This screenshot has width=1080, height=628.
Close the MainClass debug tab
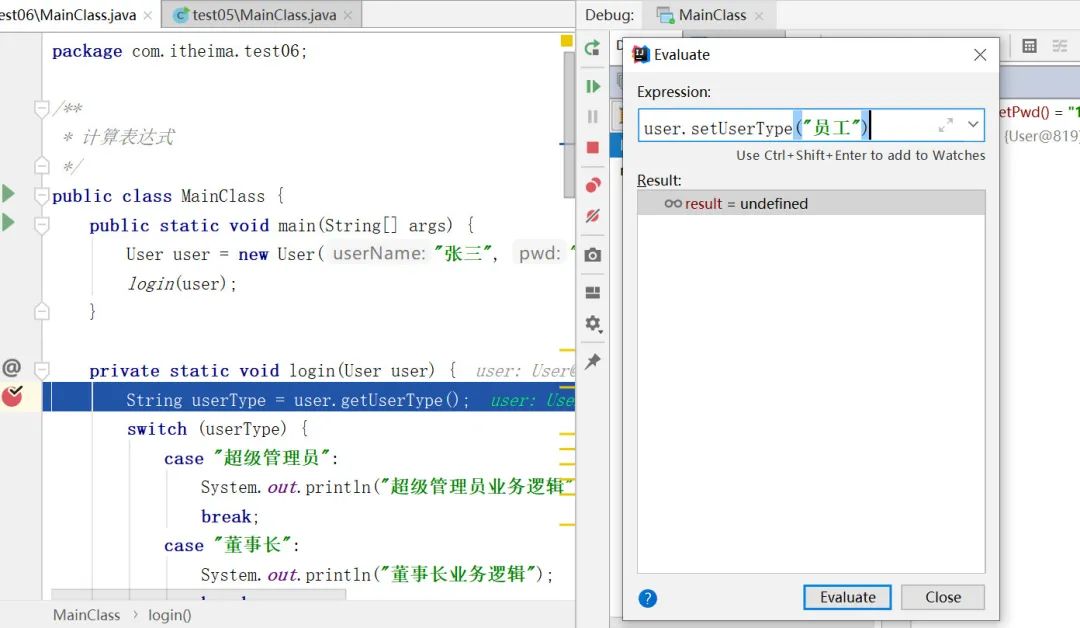click(758, 16)
